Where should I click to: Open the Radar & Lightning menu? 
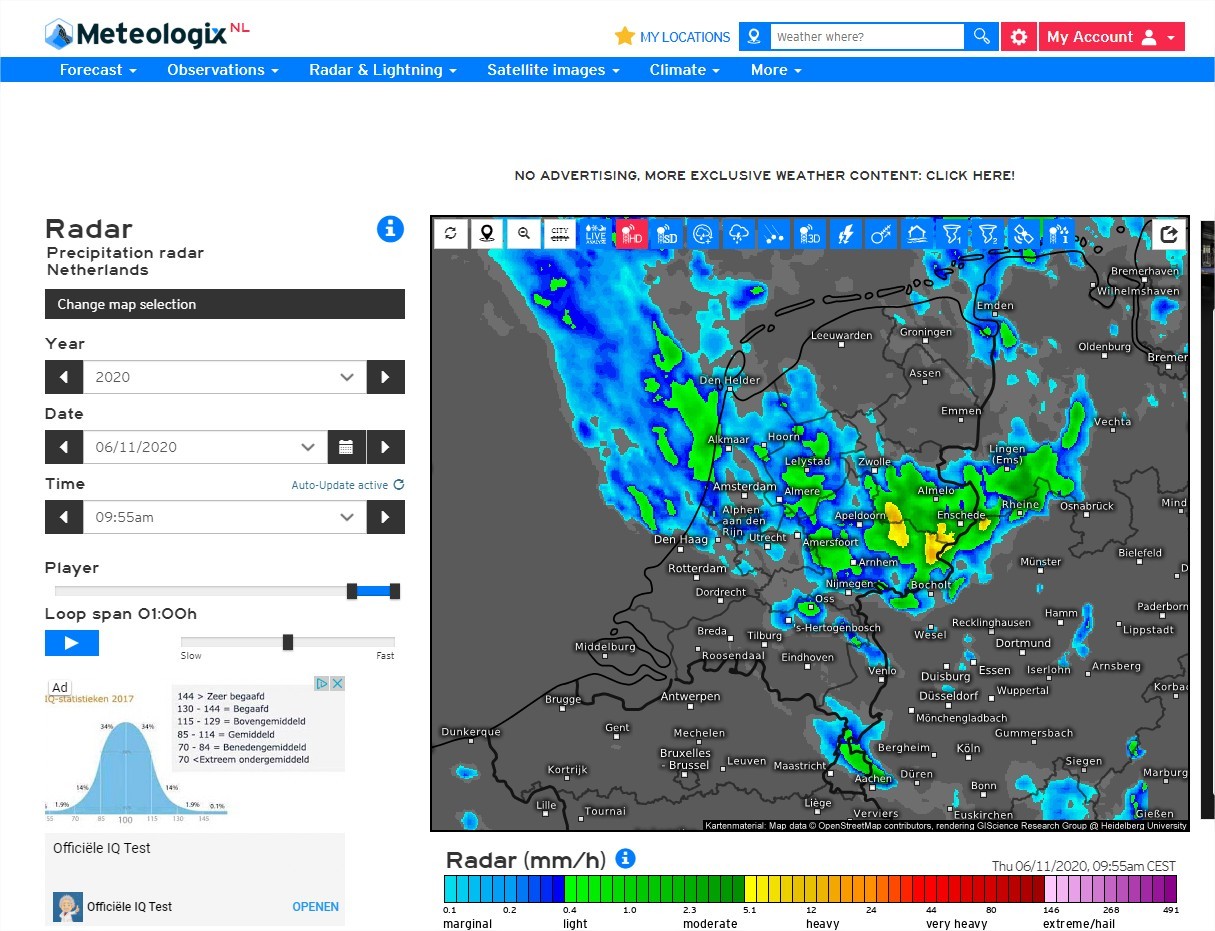(382, 70)
